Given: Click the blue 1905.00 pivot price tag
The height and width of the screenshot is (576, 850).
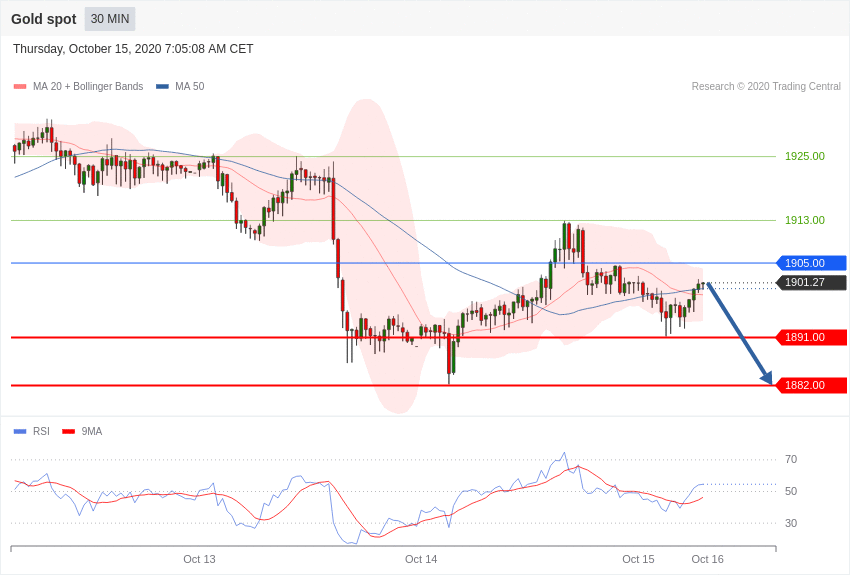Looking at the screenshot, I should (812, 263).
